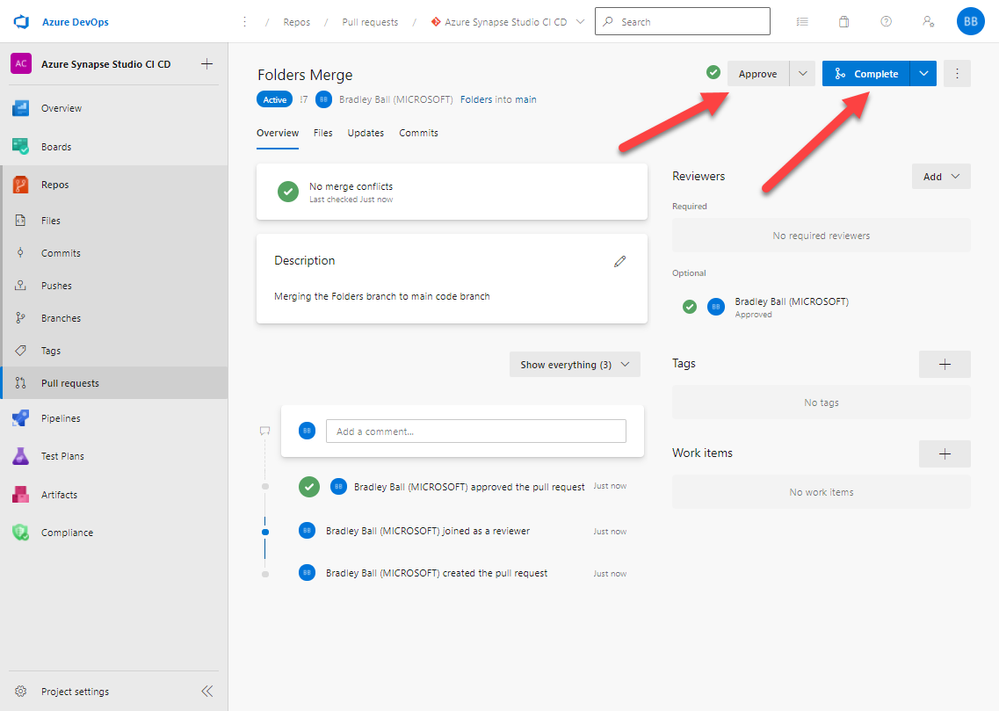Screen dimensions: 999x711
Task: Open the Test Plans flask icon
Action: click(x=20, y=456)
